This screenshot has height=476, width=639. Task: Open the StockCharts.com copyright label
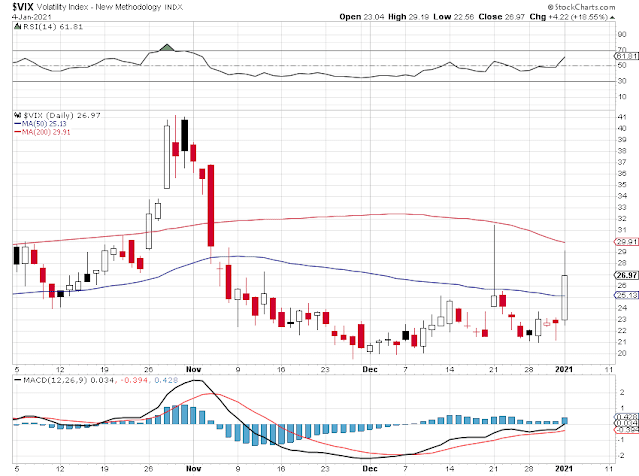pyautogui.click(x=581, y=7)
